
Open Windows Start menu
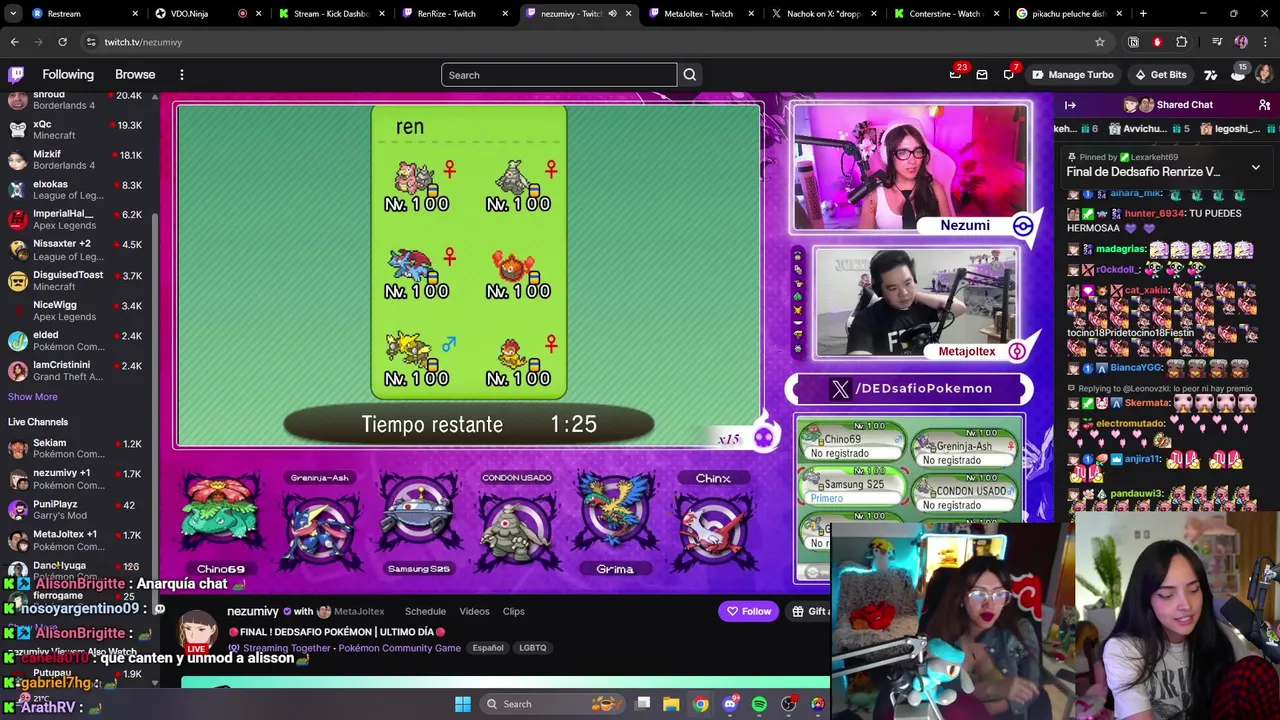463,704
